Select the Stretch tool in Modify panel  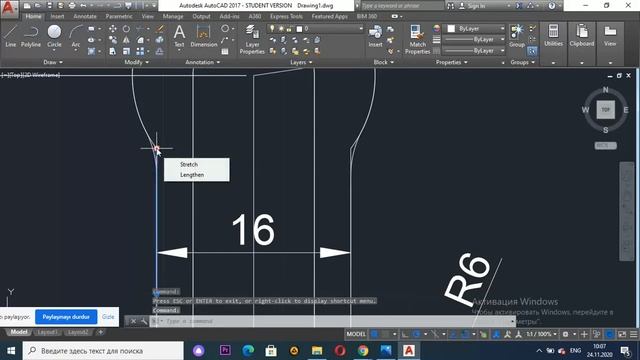[x=113, y=51]
